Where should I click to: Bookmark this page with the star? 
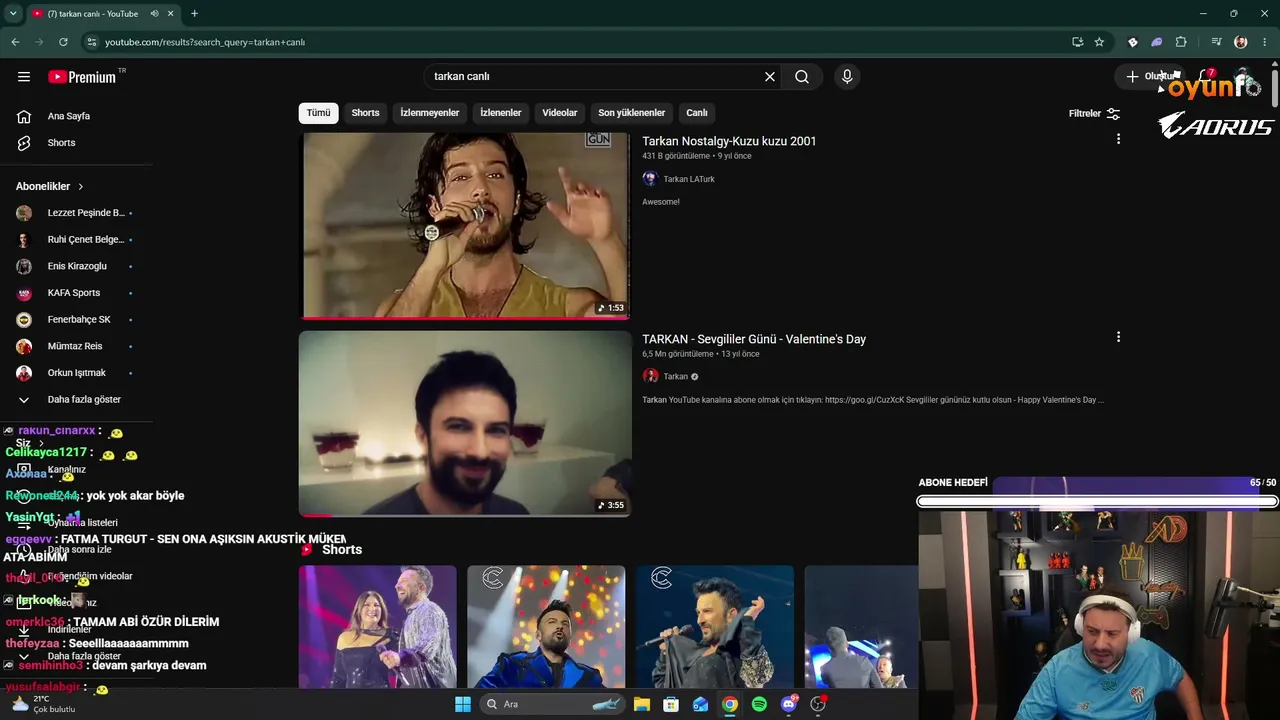tap(1099, 42)
